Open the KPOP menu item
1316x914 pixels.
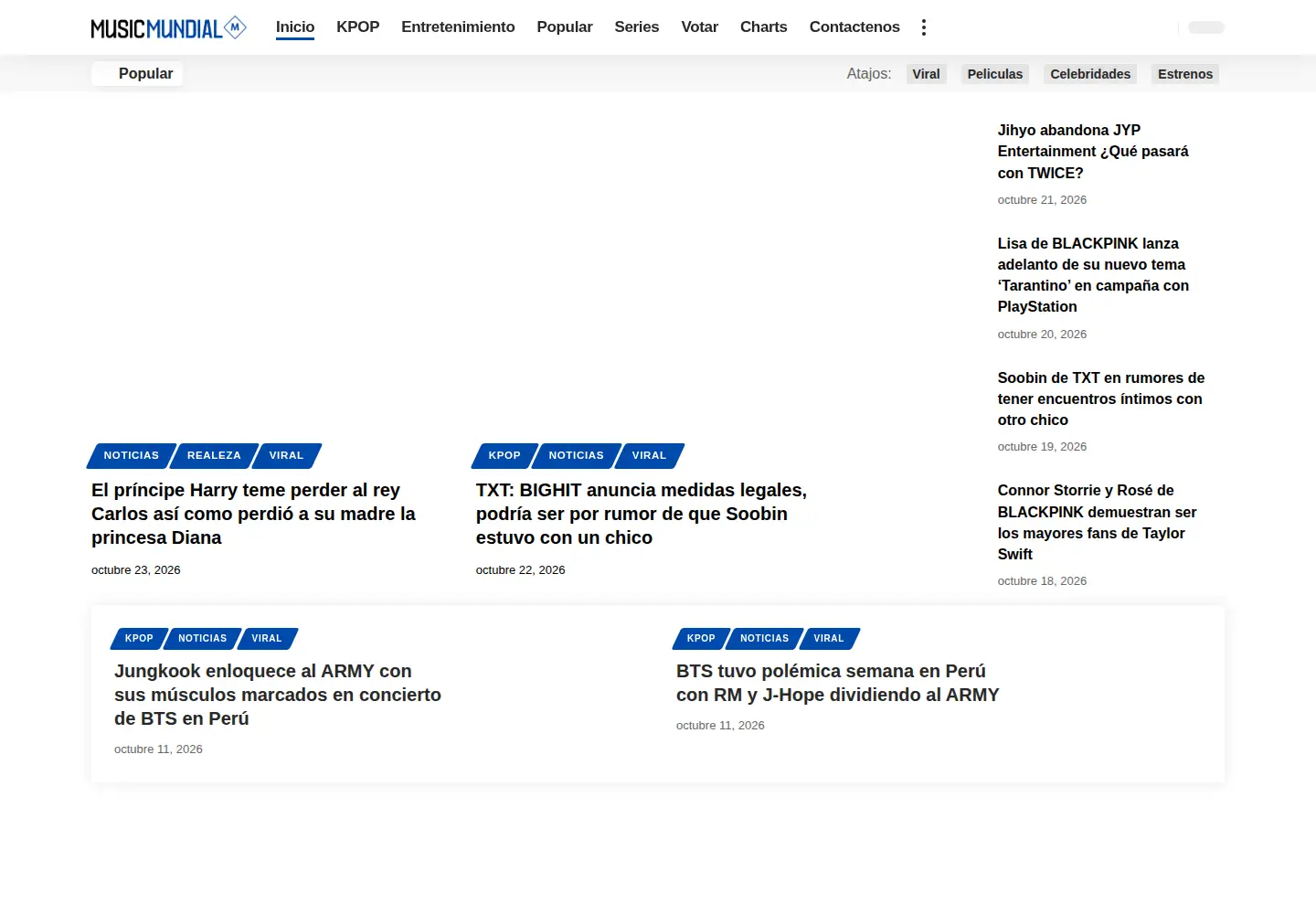(x=358, y=27)
